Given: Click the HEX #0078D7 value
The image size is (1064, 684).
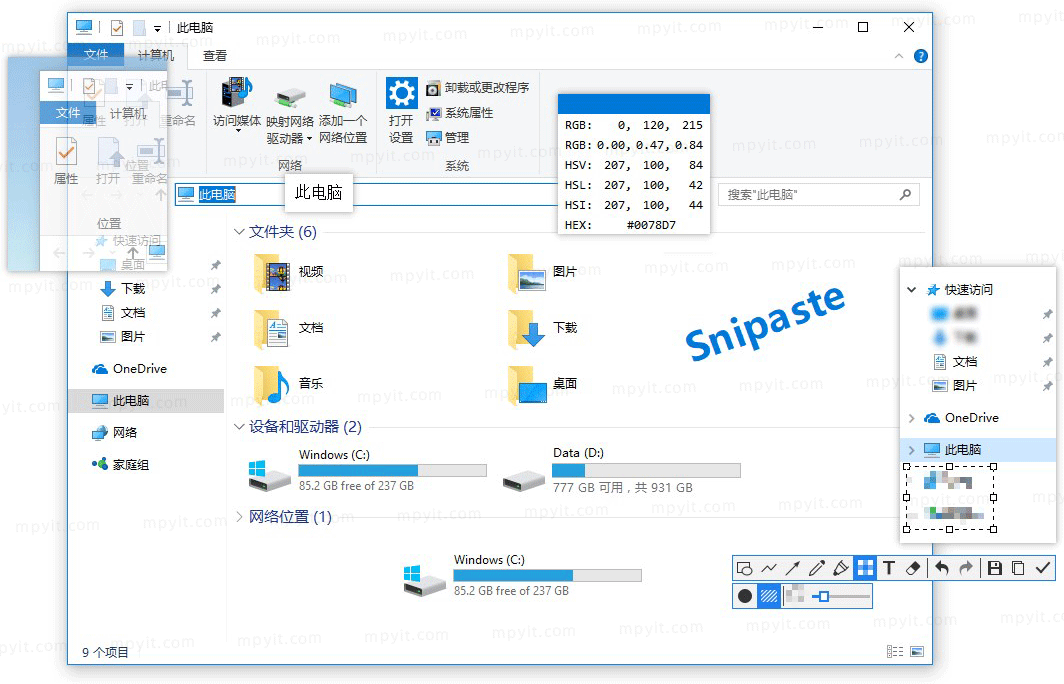Looking at the screenshot, I should (x=651, y=225).
